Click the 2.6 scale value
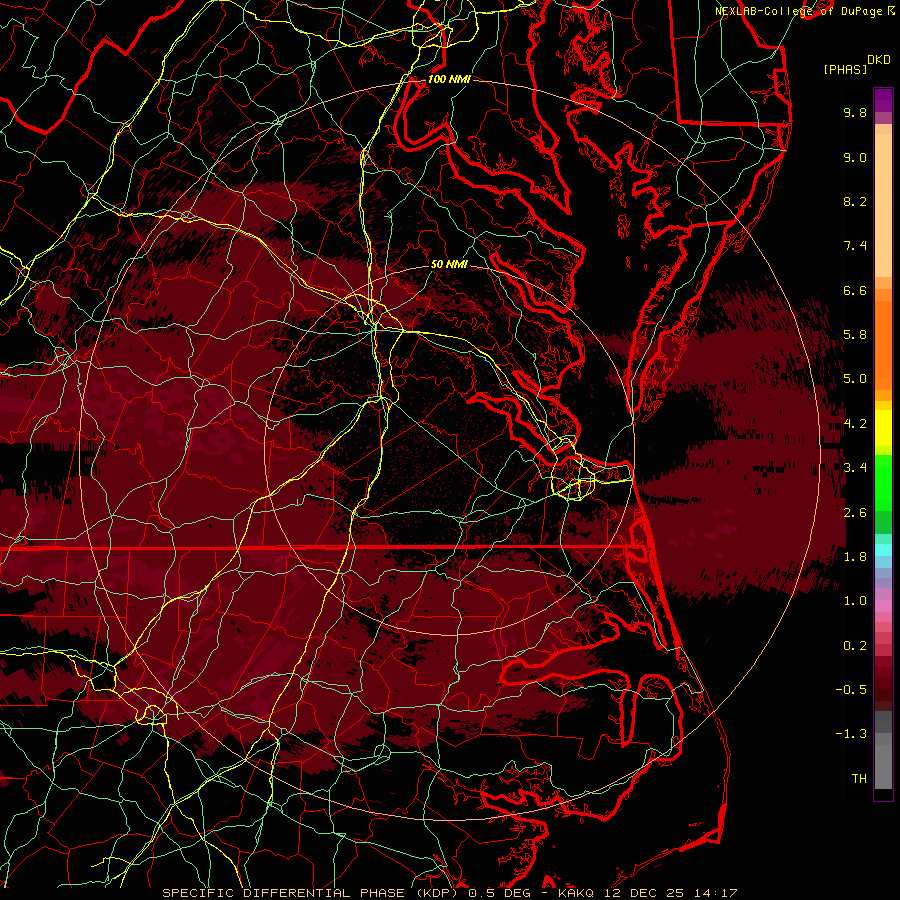The image size is (900, 900). (x=855, y=513)
